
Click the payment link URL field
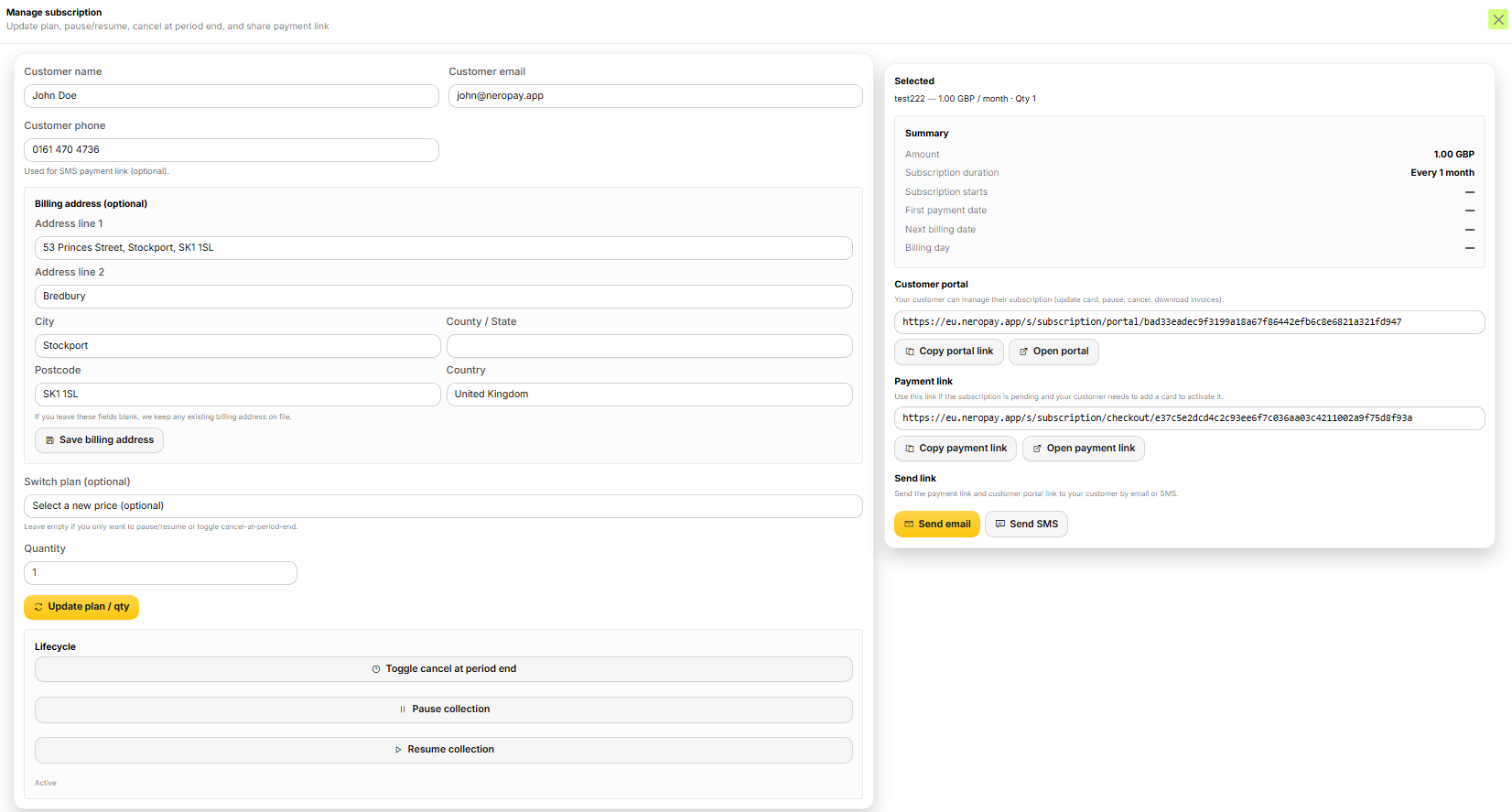coord(1188,418)
